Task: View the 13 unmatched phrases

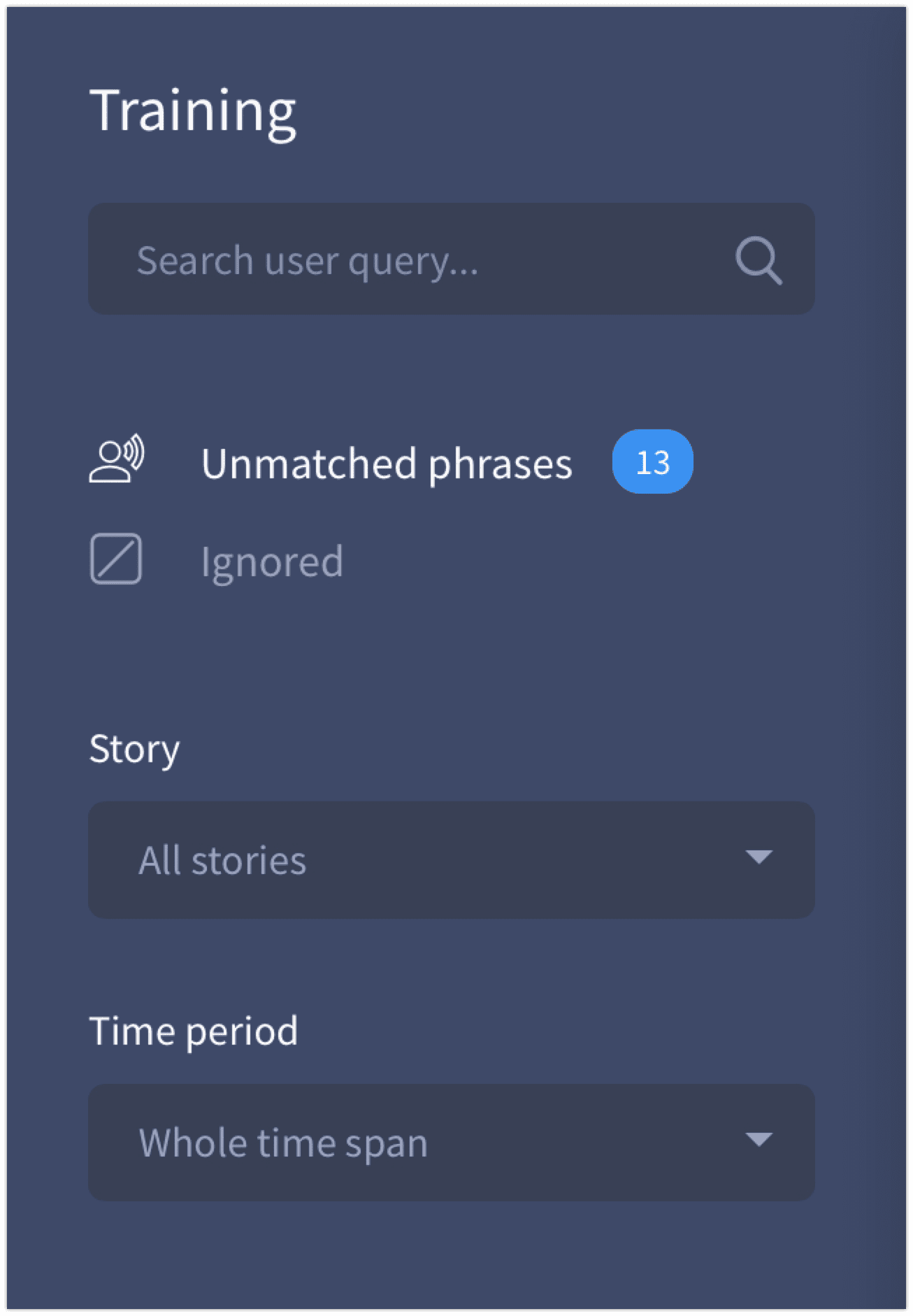Action: pos(391,462)
